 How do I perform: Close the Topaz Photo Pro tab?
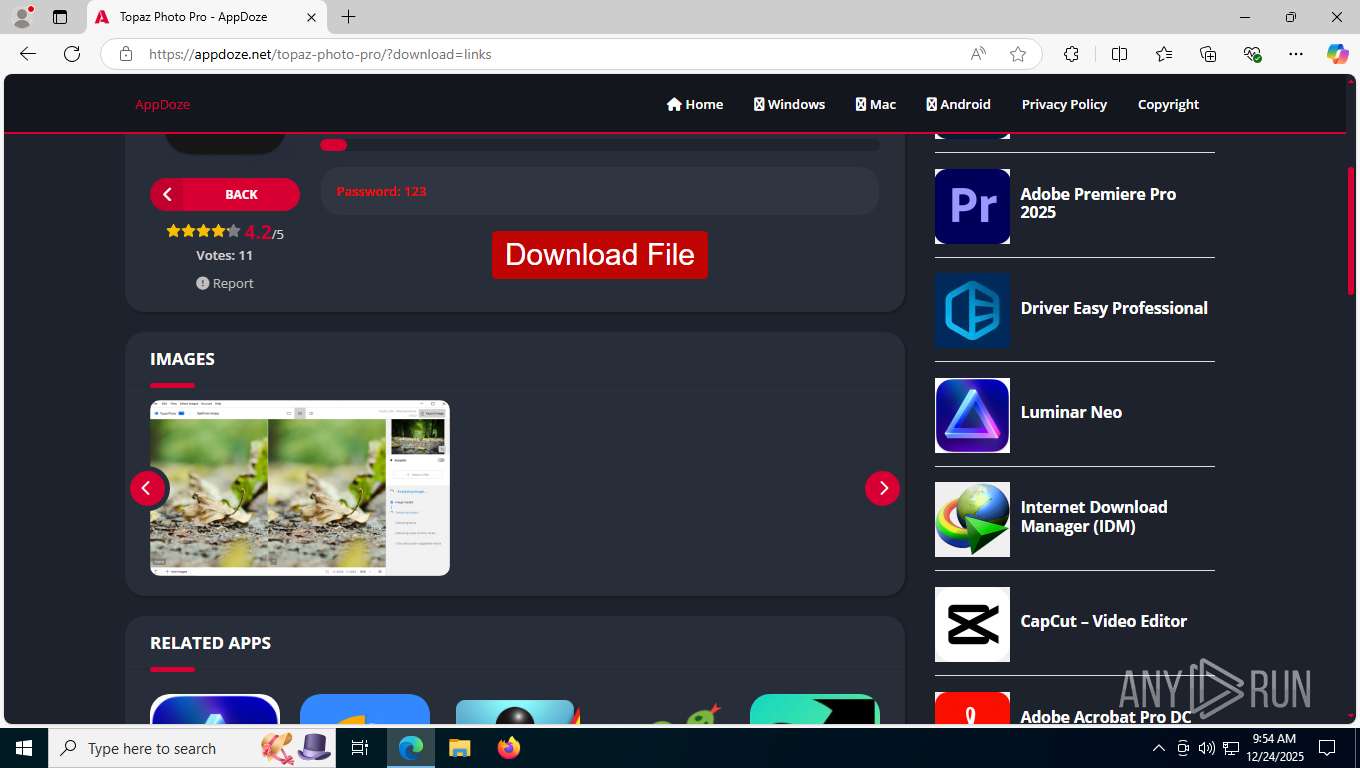coord(311,17)
